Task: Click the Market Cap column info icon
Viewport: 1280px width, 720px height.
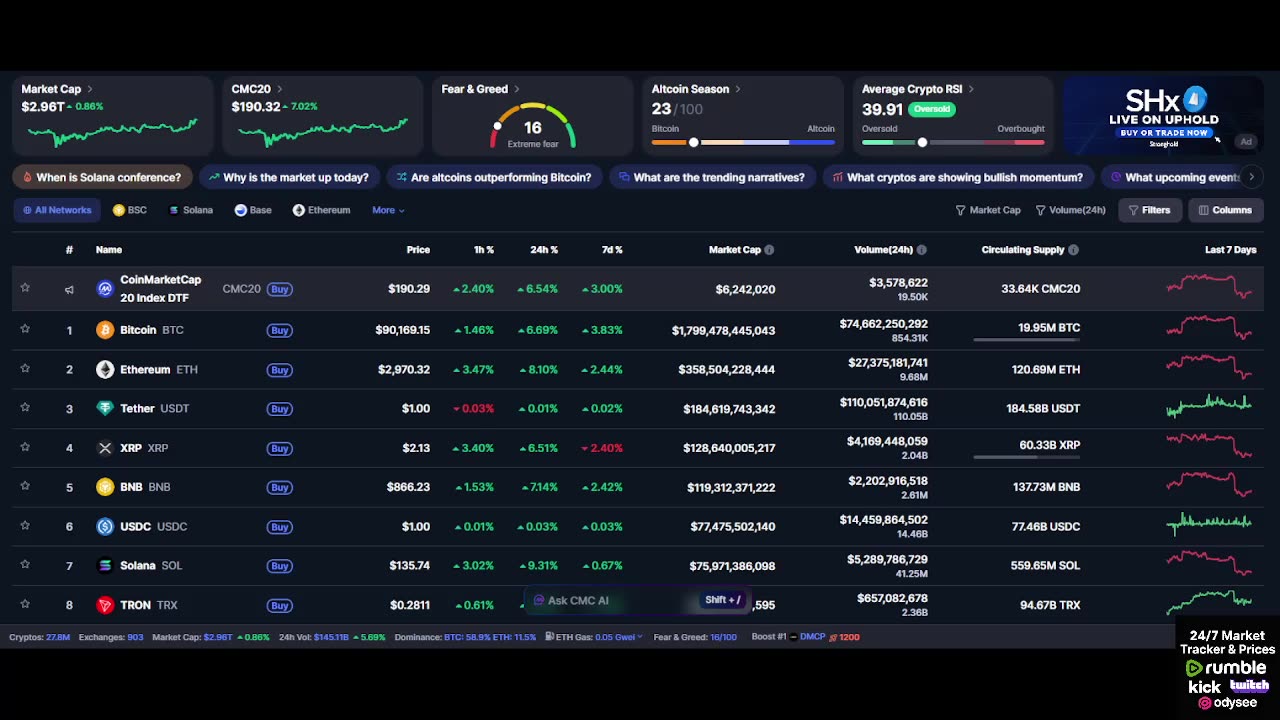Action: (769, 250)
